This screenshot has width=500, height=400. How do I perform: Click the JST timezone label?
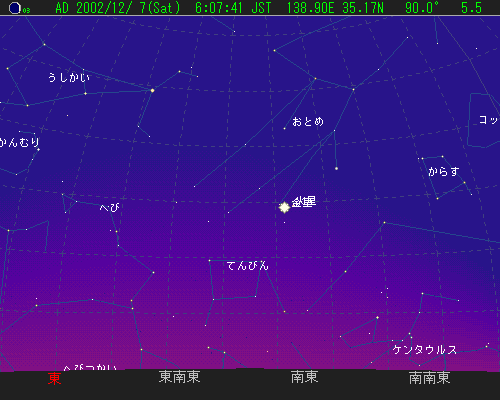261,8
